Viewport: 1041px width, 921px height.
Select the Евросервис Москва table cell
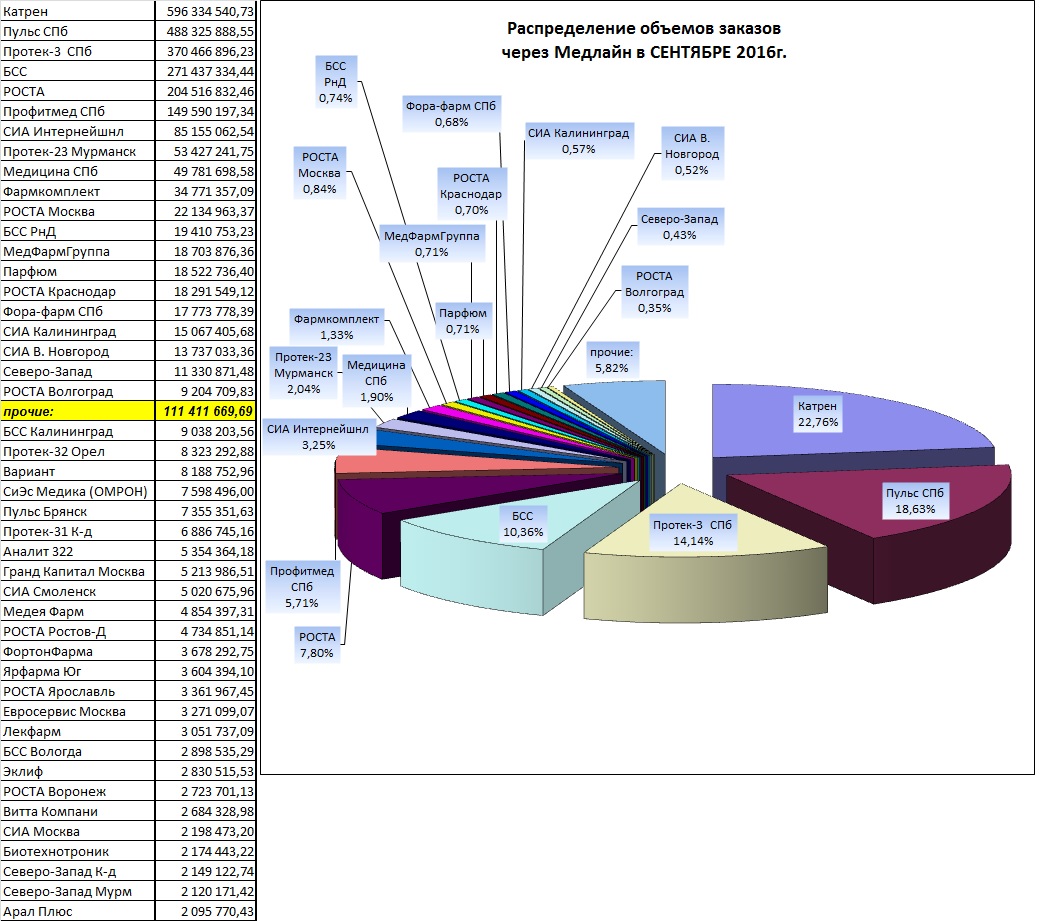click(x=78, y=711)
